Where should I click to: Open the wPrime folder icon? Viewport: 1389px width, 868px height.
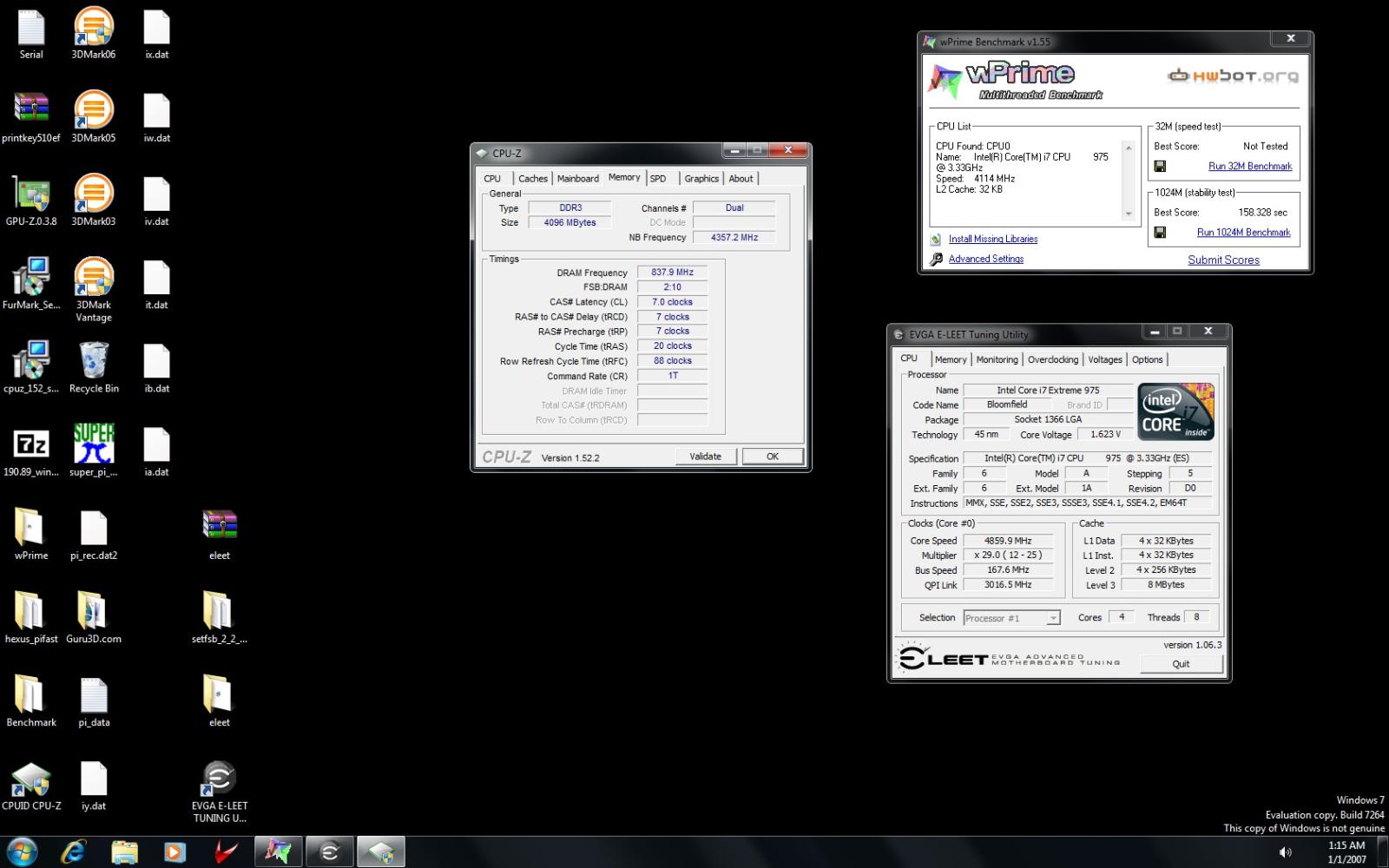(31, 534)
